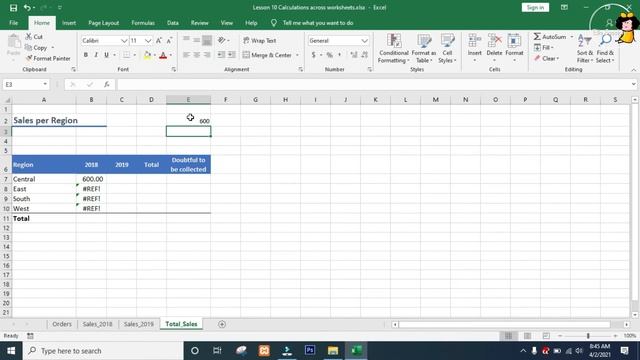Image resolution: width=640 pixels, height=360 pixels.
Task: Open the Font settings dialog launcher
Action: pyautogui.click(x=174, y=69)
